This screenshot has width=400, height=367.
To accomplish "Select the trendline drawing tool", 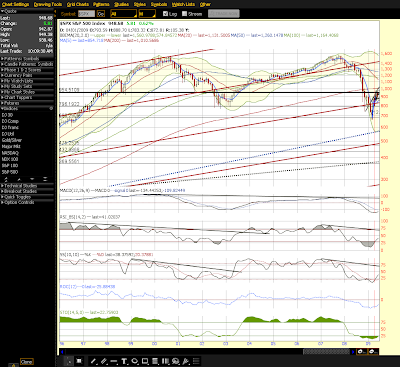I will click(x=94, y=361).
